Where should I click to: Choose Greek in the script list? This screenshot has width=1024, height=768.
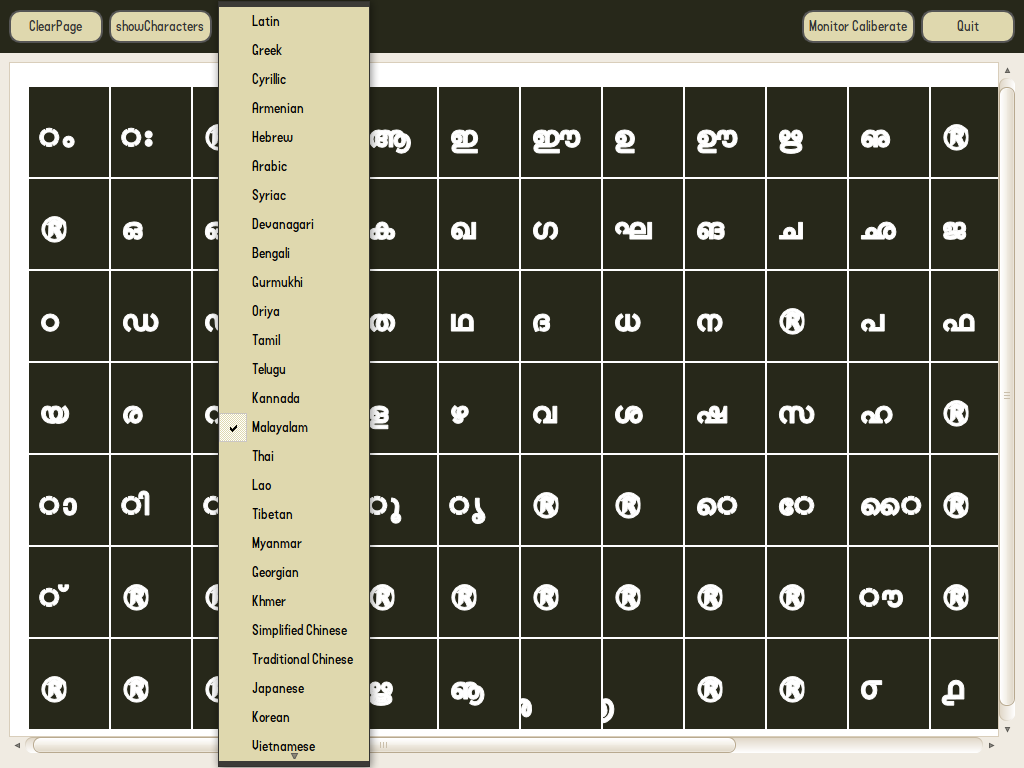click(267, 50)
